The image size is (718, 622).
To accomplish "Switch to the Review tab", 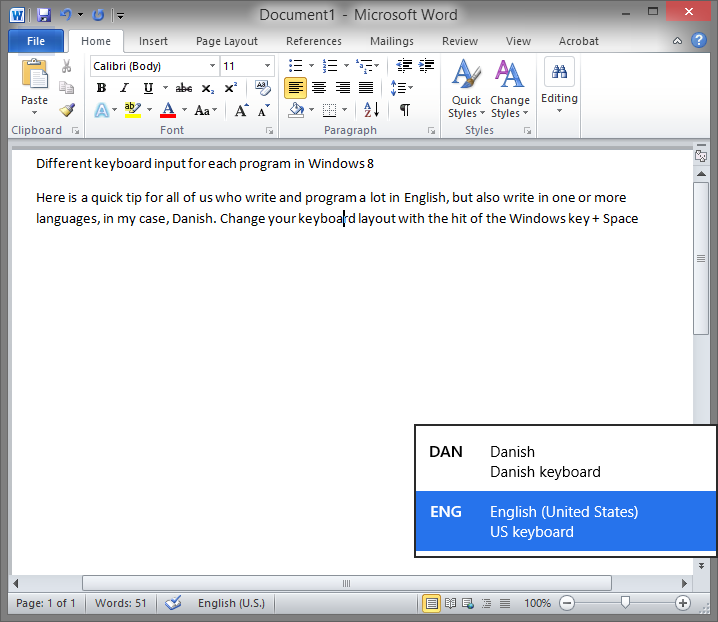I will coord(460,41).
